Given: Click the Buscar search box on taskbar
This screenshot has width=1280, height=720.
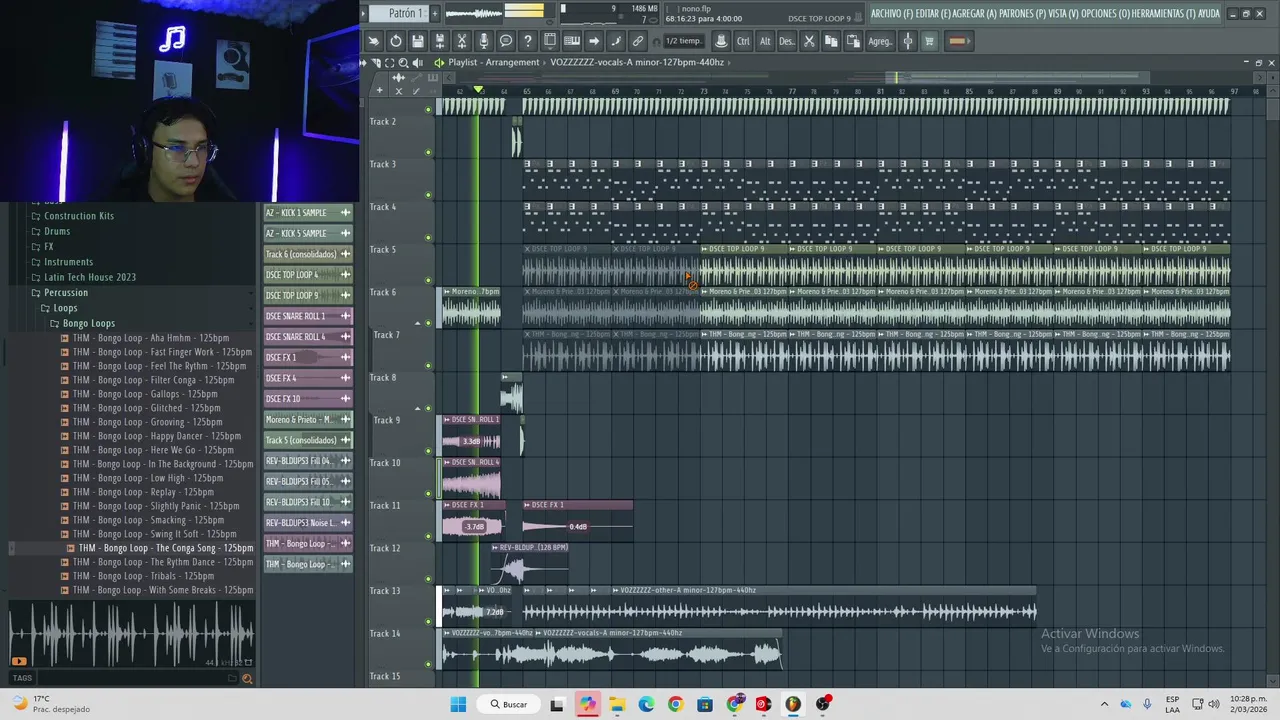Looking at the screenshot, I should click(x=508, y=704).
